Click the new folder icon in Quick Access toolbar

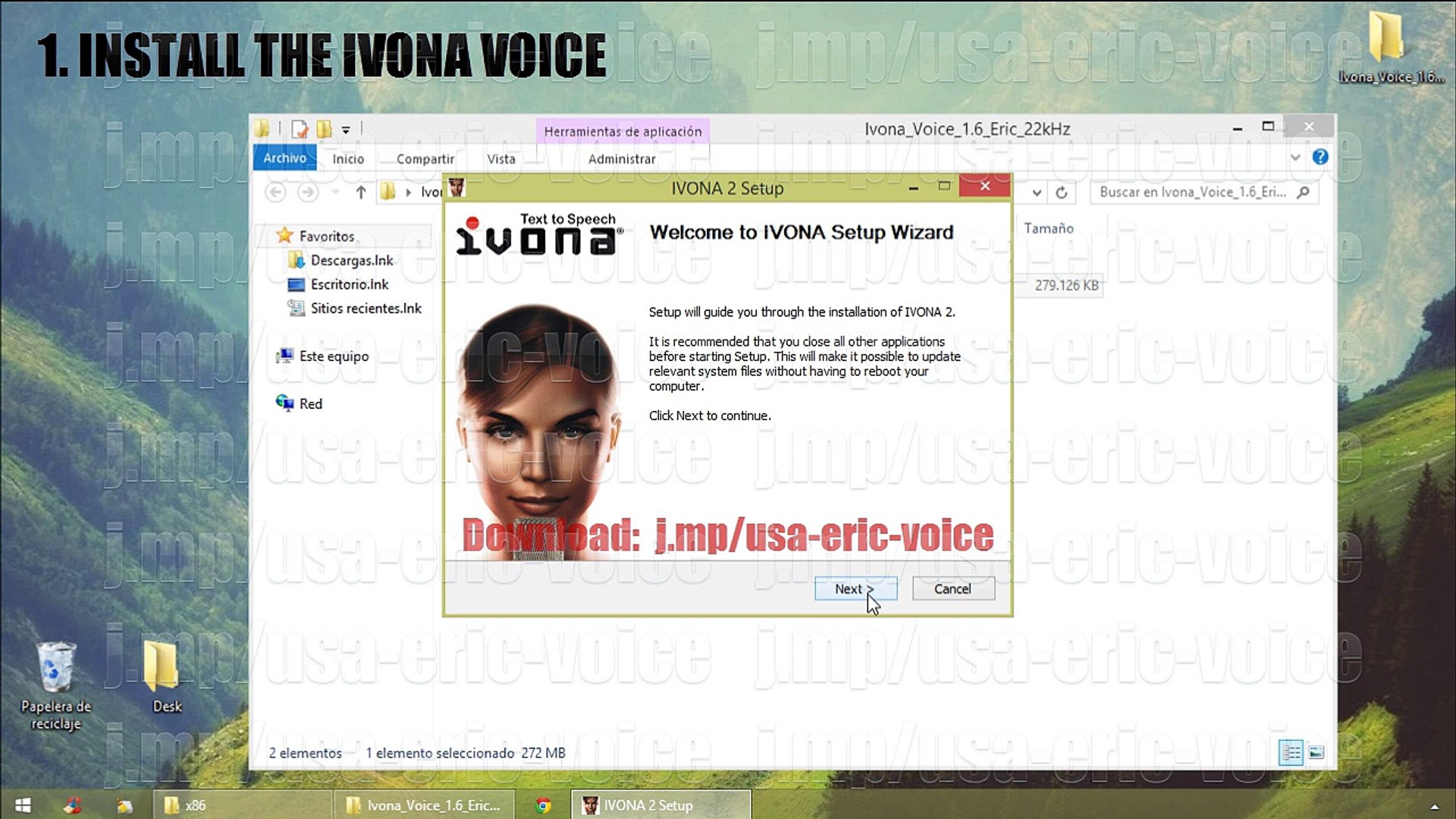click(x=324, y=128)
